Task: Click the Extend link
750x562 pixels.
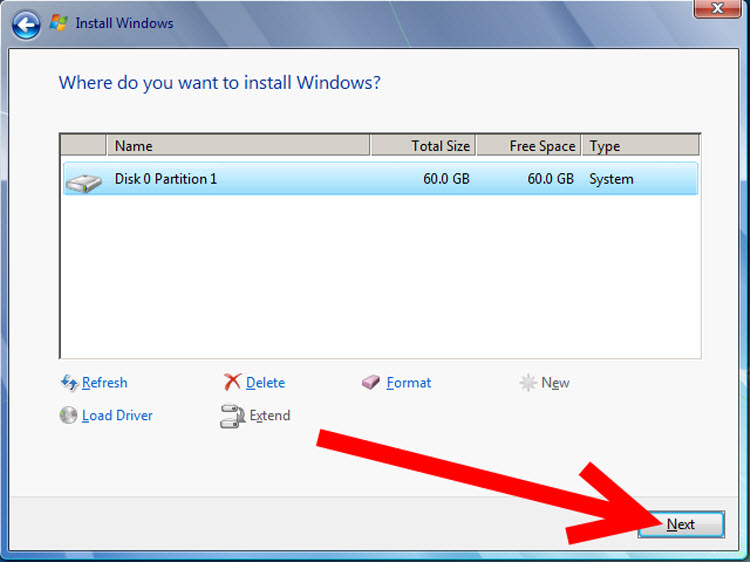Action: [x=270, y=415]
